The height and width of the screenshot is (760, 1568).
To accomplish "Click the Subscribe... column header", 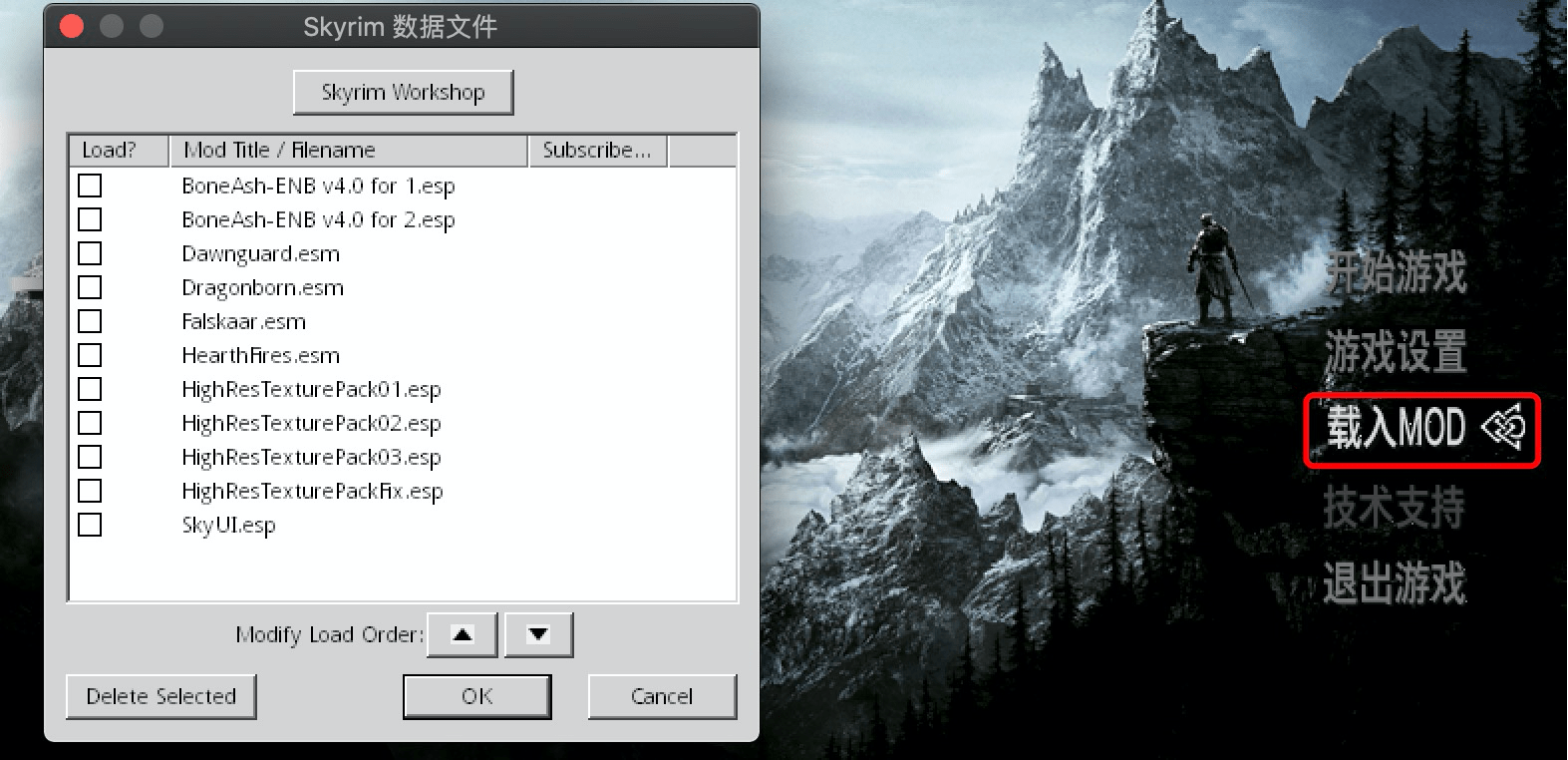I will click(x=597, y=151).
